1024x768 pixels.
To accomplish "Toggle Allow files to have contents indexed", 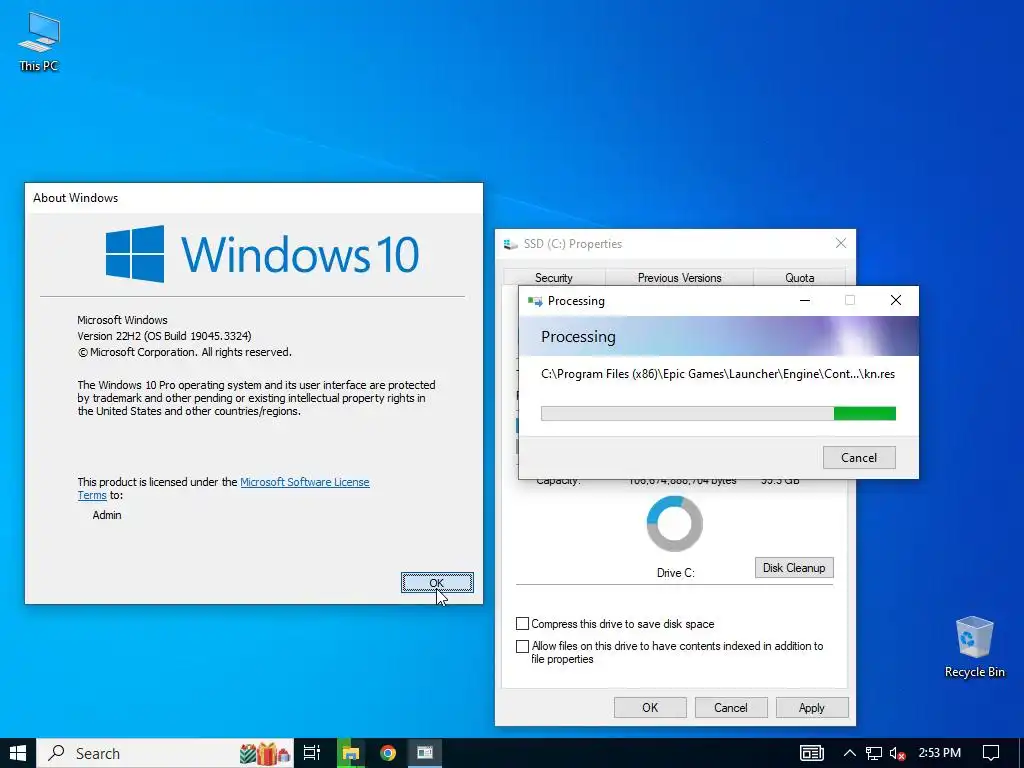I will pos(522,646).
